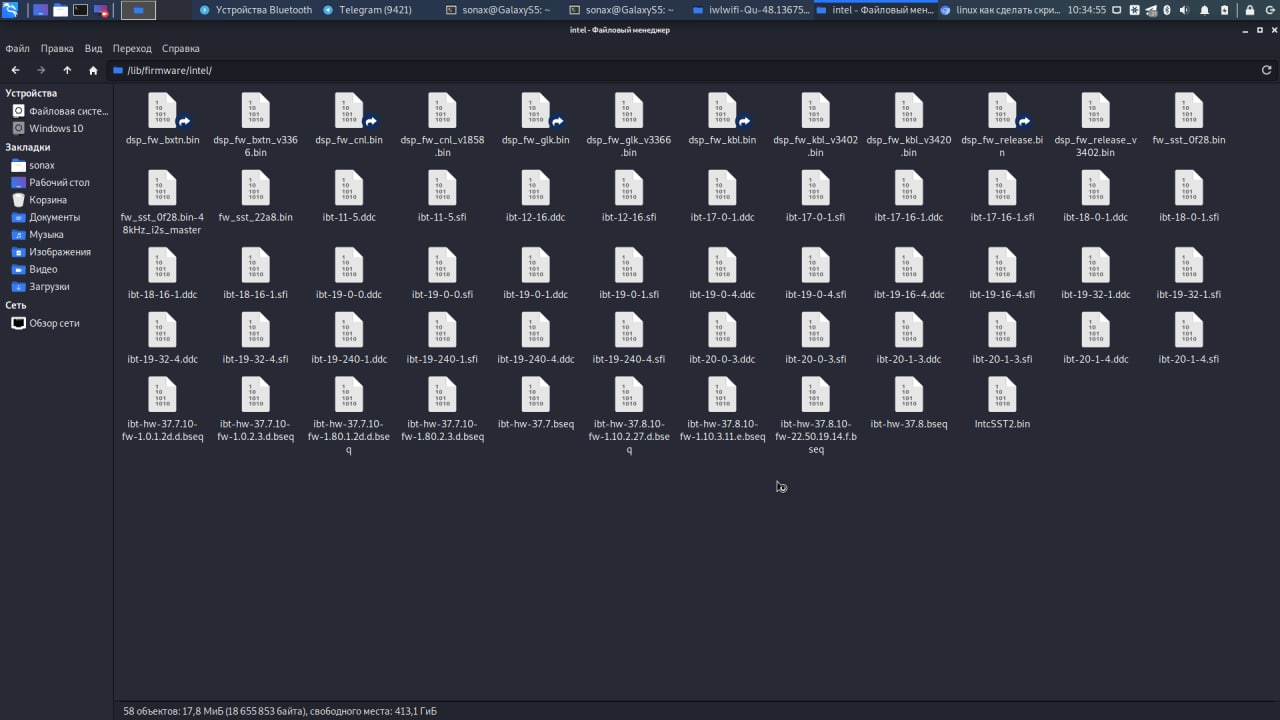This screenshot has width=1280, height=720.
Task: Open the home folder via house icon
Action: point(93,70)
